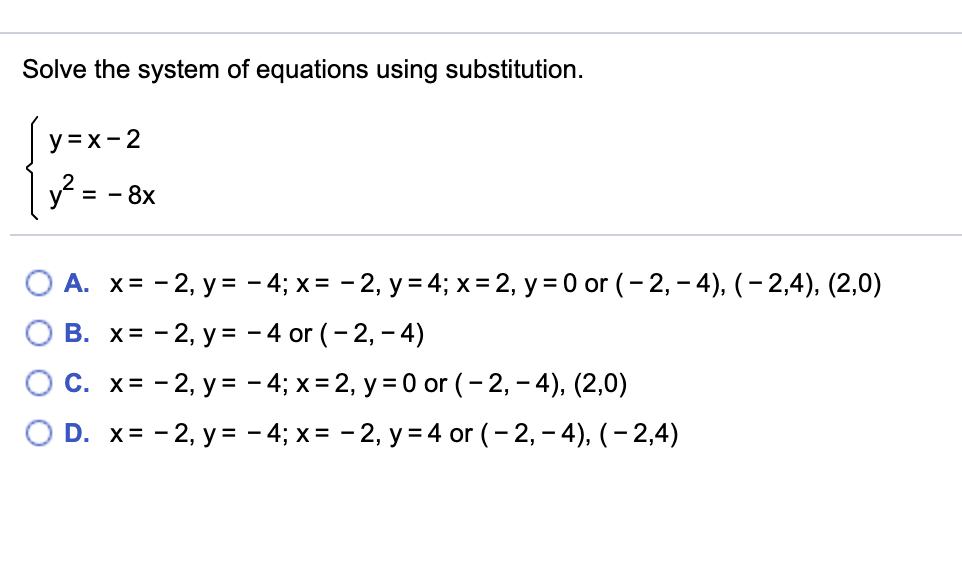
Task: Select answer choice A radio button
Action: coord(39,283)
